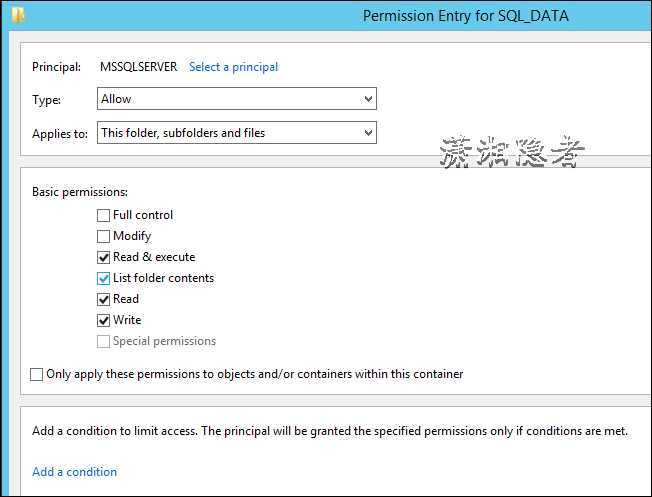Click the Special permissions checkbox

point(103,341)
